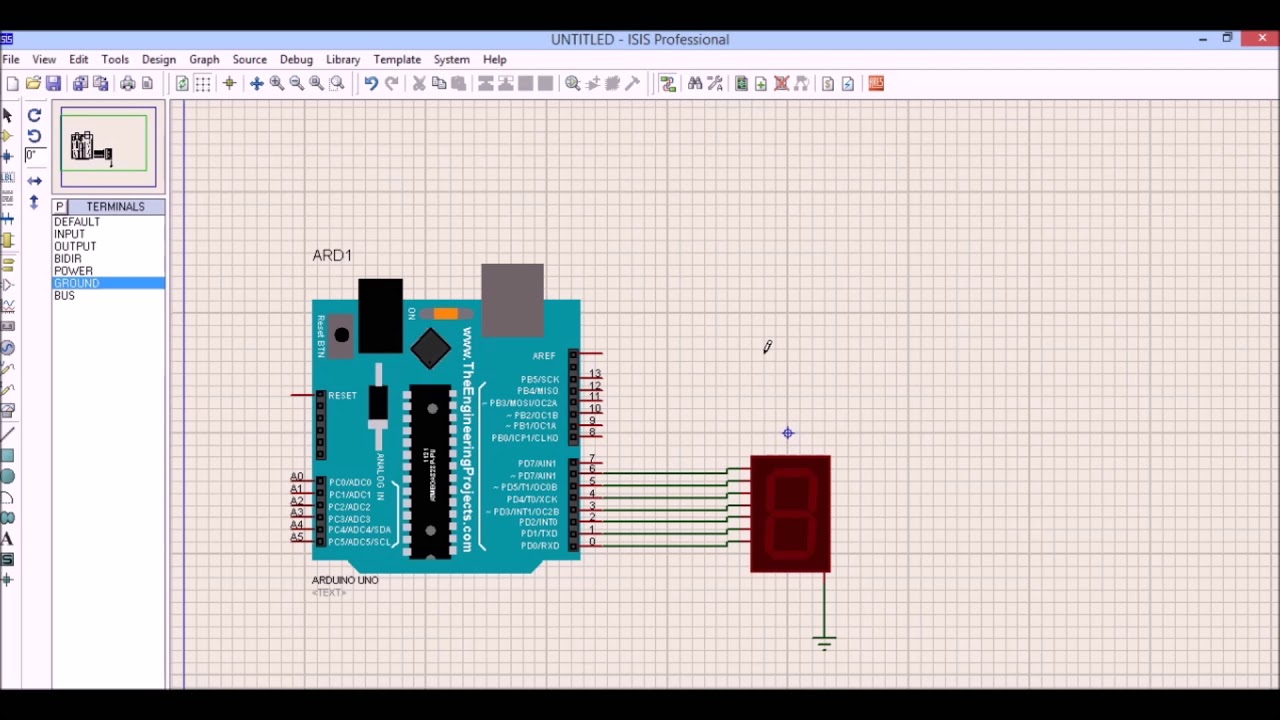Toggle the grid display icon
1280x720 pixels.
coord(203,84)
